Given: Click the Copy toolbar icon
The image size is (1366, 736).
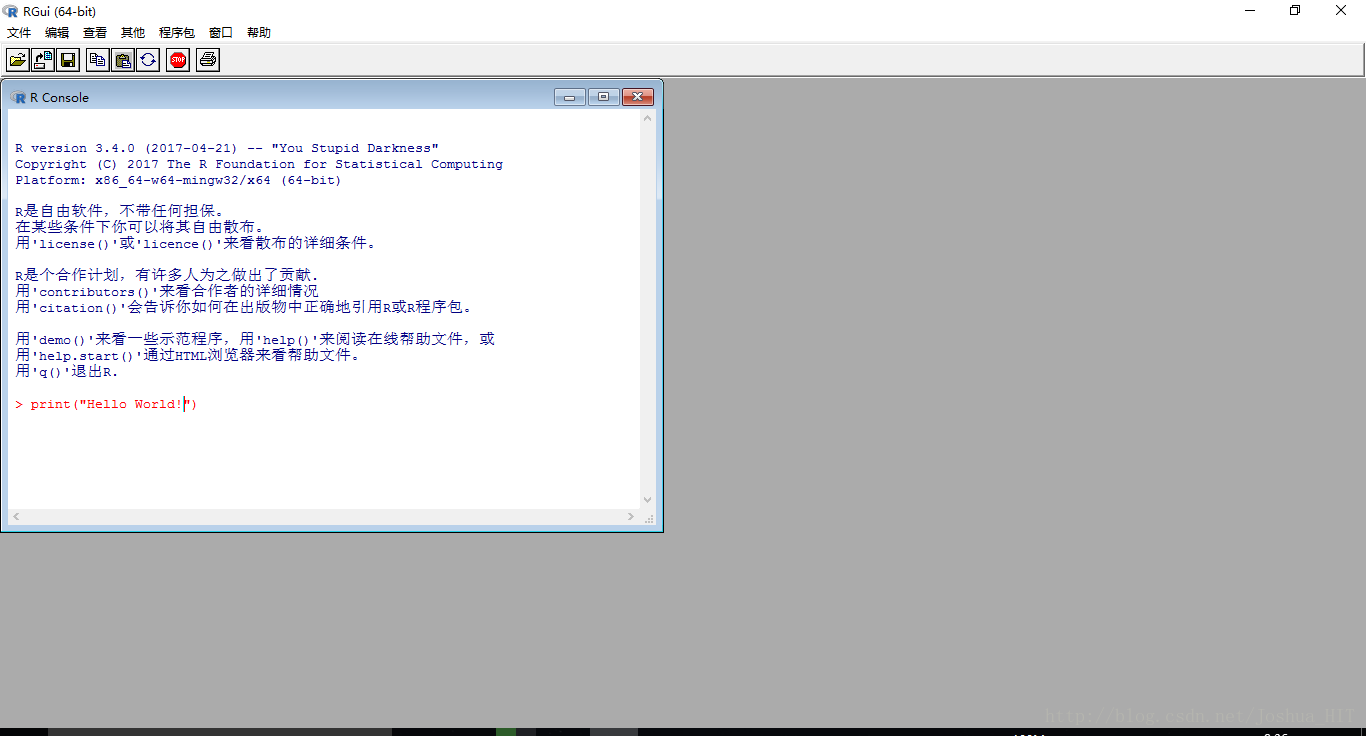Looking at the screenshot, I should [x=97, y=60].
